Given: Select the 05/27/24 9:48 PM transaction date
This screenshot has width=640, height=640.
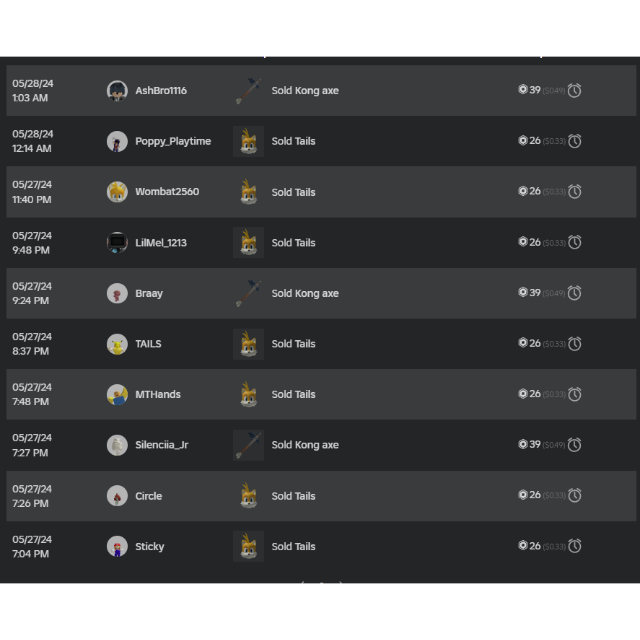Looking at the screenshot, I should coord(32,243).
